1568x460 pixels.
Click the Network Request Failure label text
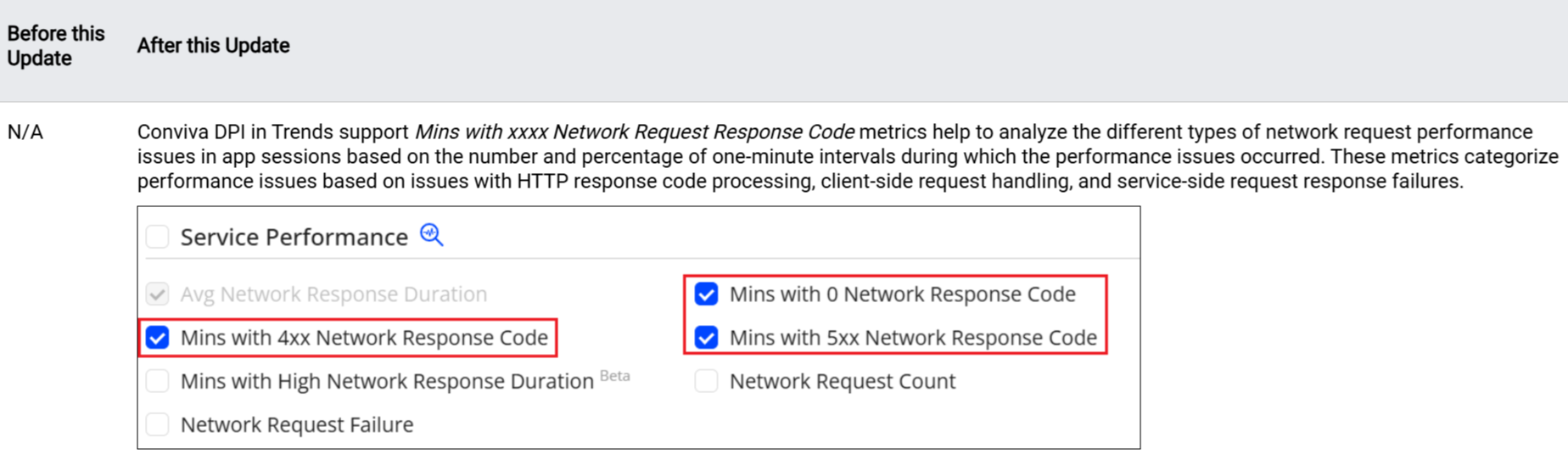point(297,424)
